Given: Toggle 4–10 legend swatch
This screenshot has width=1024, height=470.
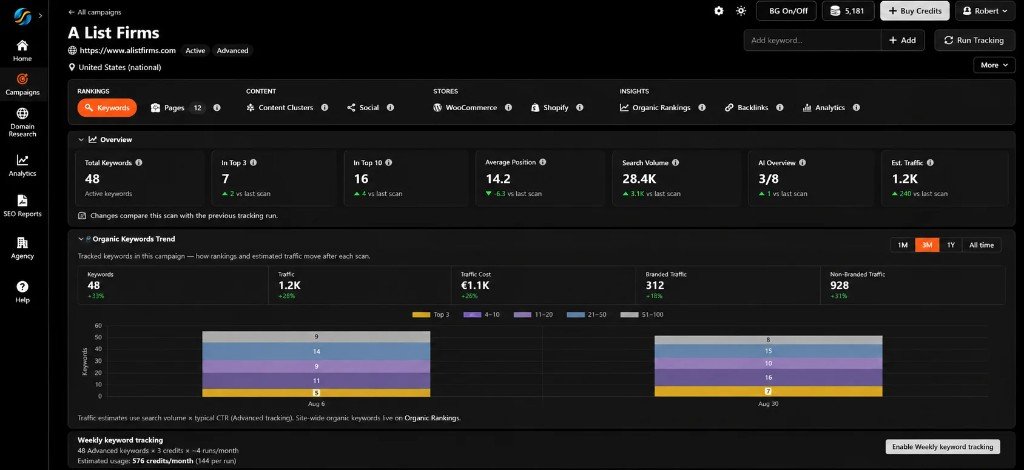Looking at the screenshot, I should (x=473, y=315).
